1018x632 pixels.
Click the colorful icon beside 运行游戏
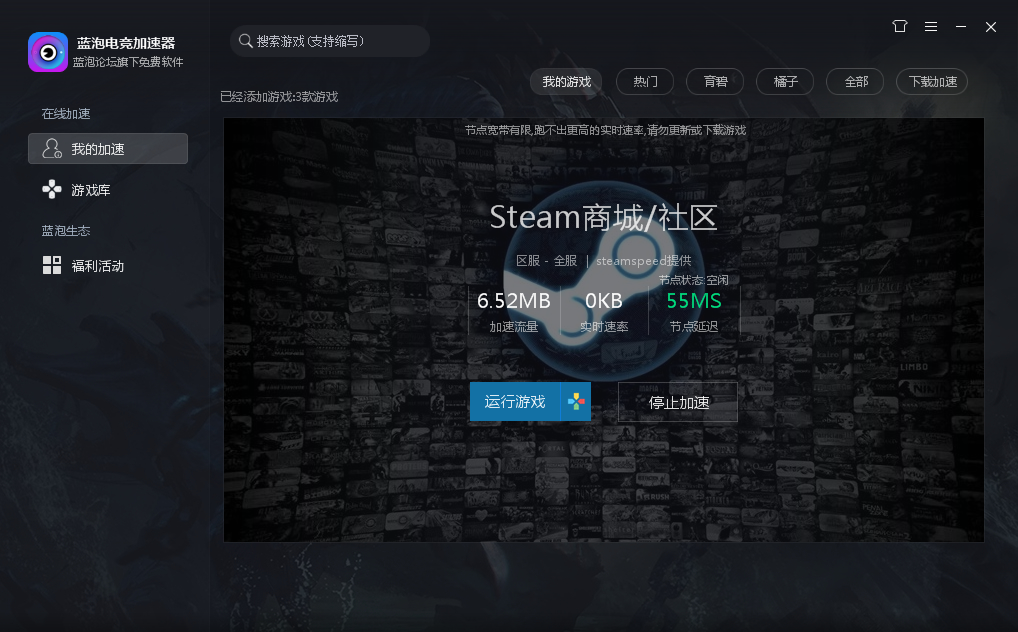click(x=576, y=401)
